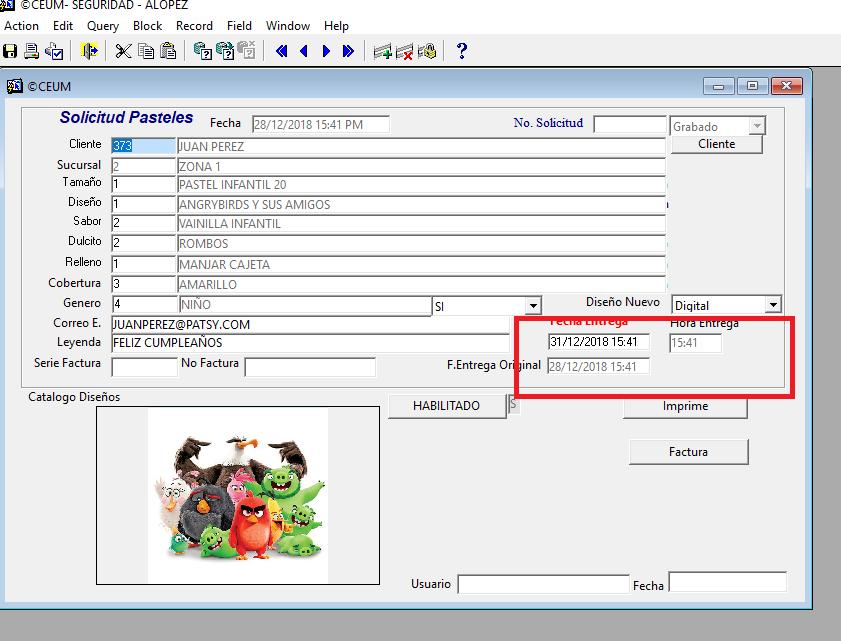Click the Cliente code field 373
Screen dimensions: 841x641
pos(143,145)
